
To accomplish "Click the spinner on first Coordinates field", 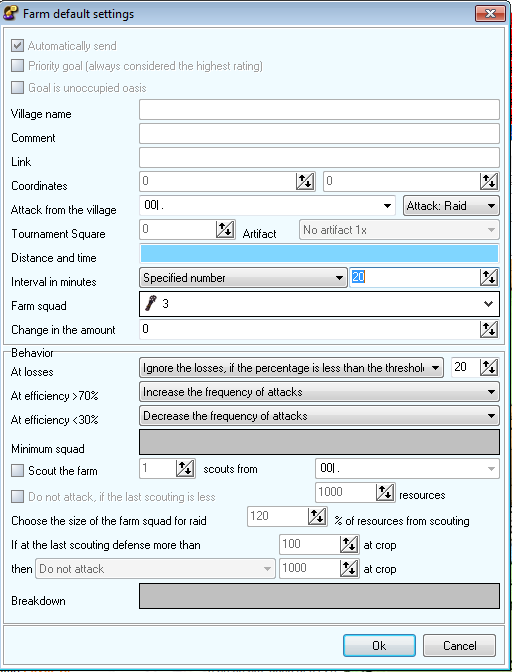I will click(305, 182).
